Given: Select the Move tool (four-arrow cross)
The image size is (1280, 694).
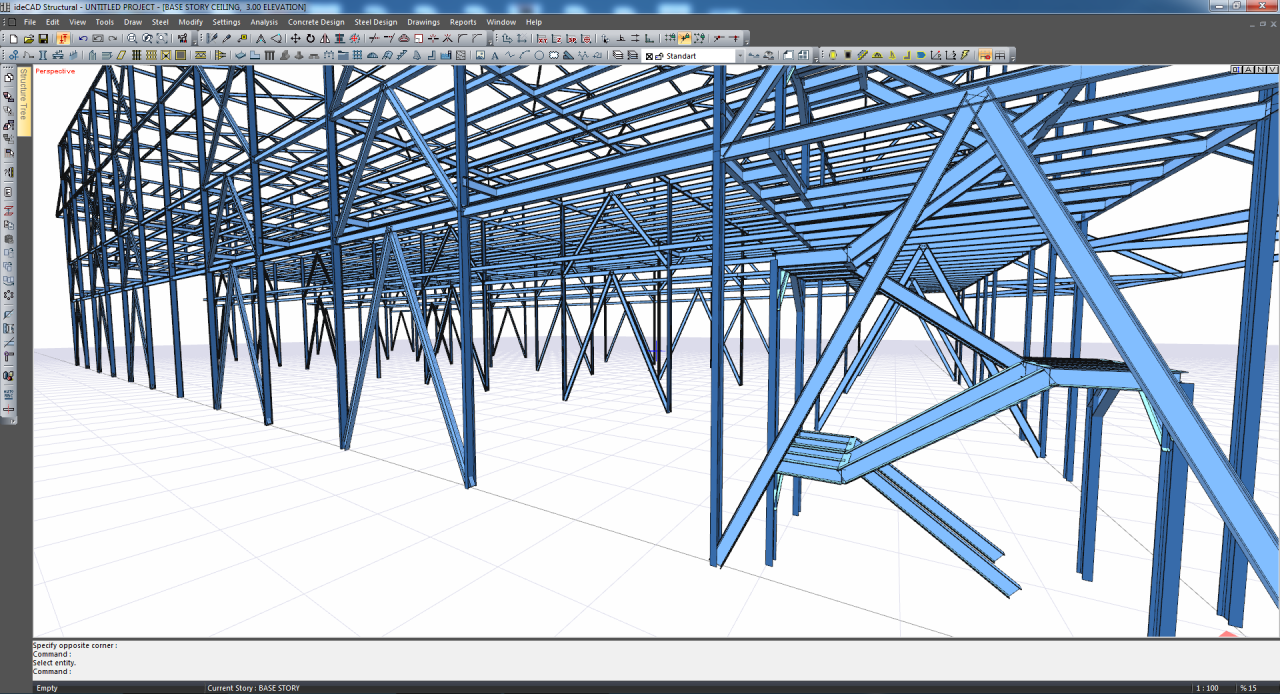Looking at the screenshot, I should click(295, 39).
